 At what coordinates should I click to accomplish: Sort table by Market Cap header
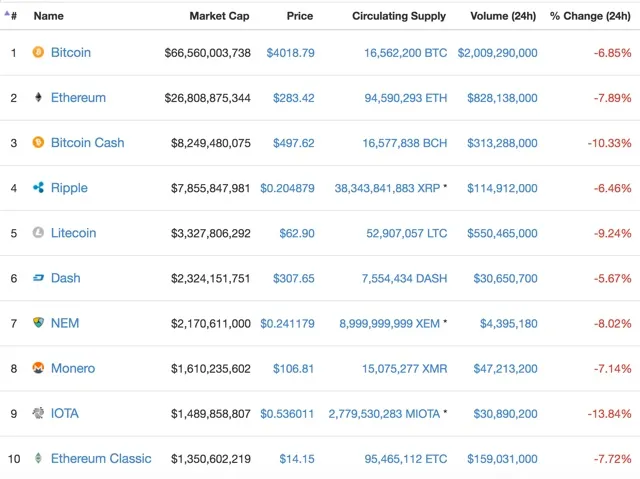(219, 16)
